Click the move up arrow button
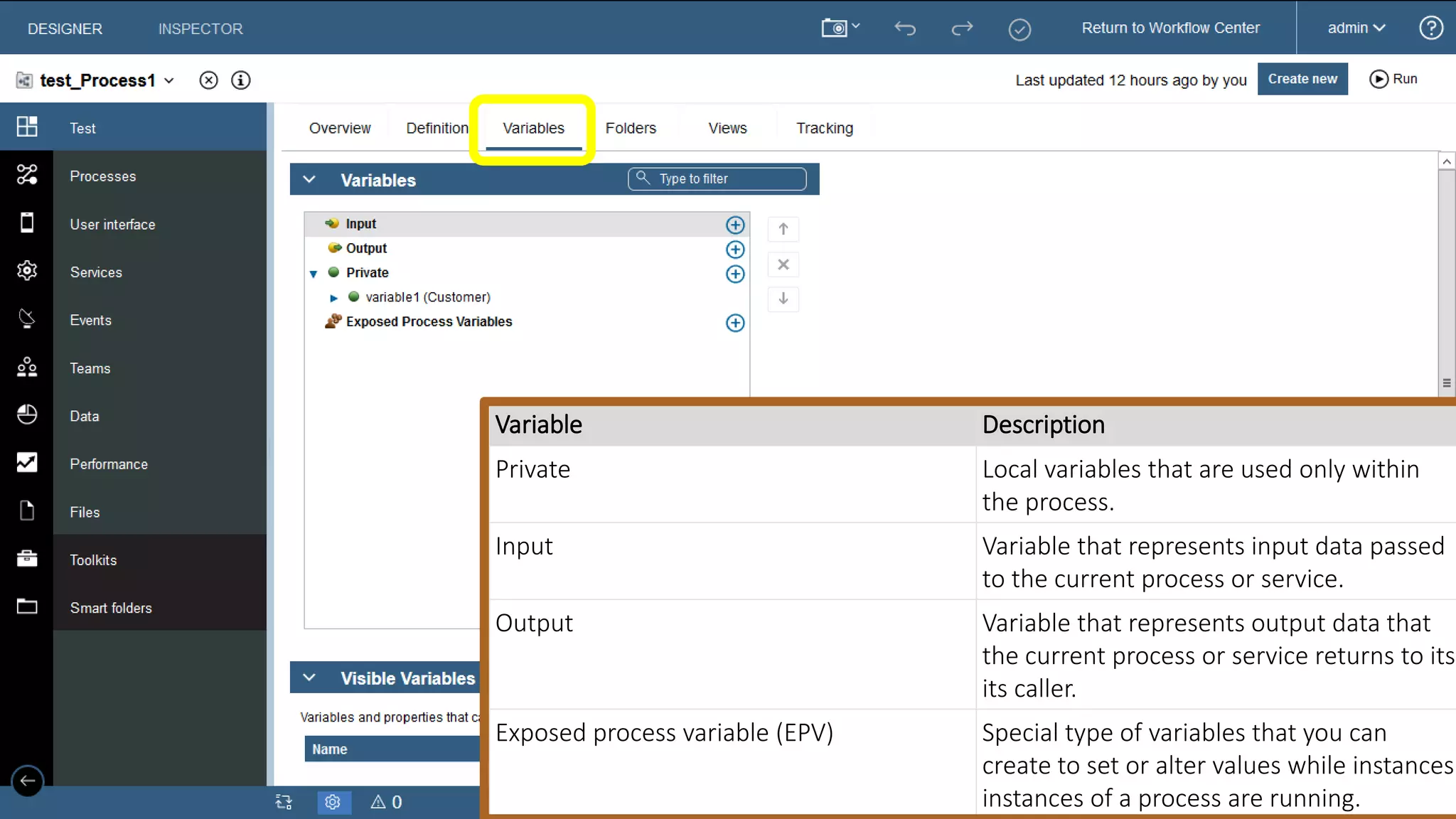1456x819 pixels. pos(783,229)
